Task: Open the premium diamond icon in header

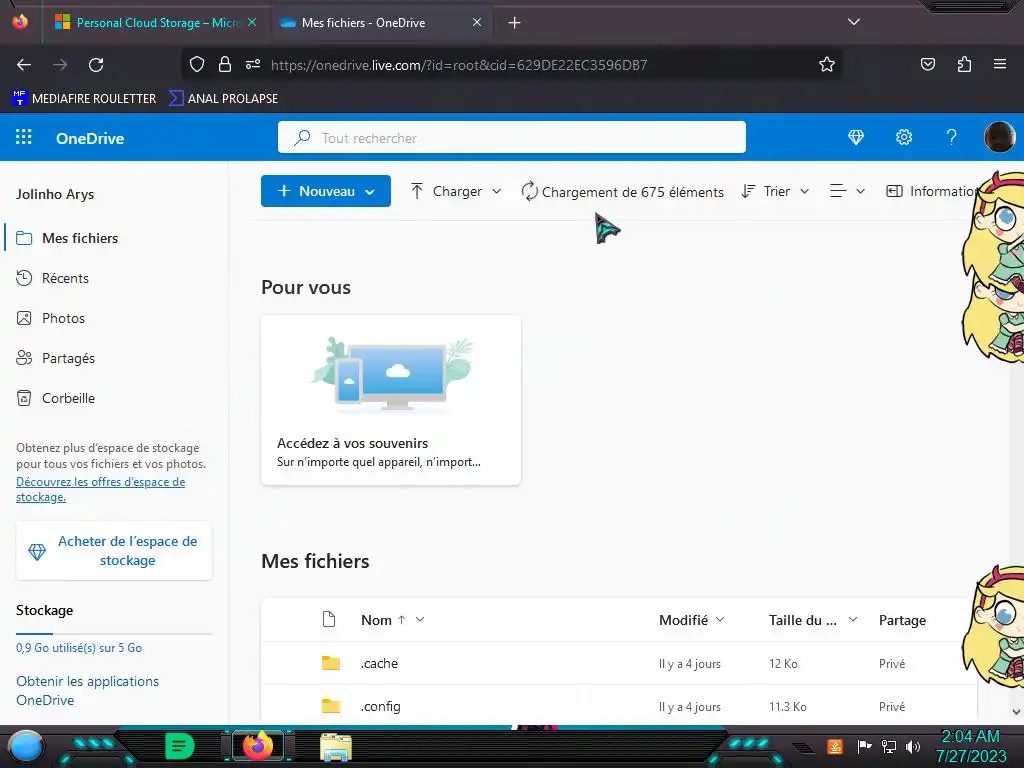Action: tap(856, 137)
